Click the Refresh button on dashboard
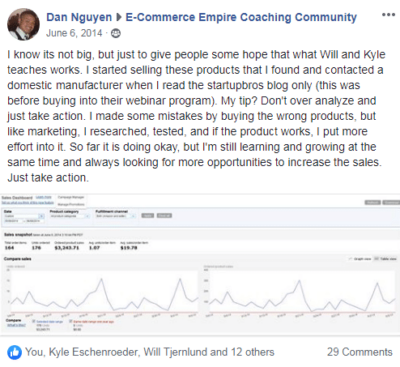400x367 pixels. (x=373, y=202)
